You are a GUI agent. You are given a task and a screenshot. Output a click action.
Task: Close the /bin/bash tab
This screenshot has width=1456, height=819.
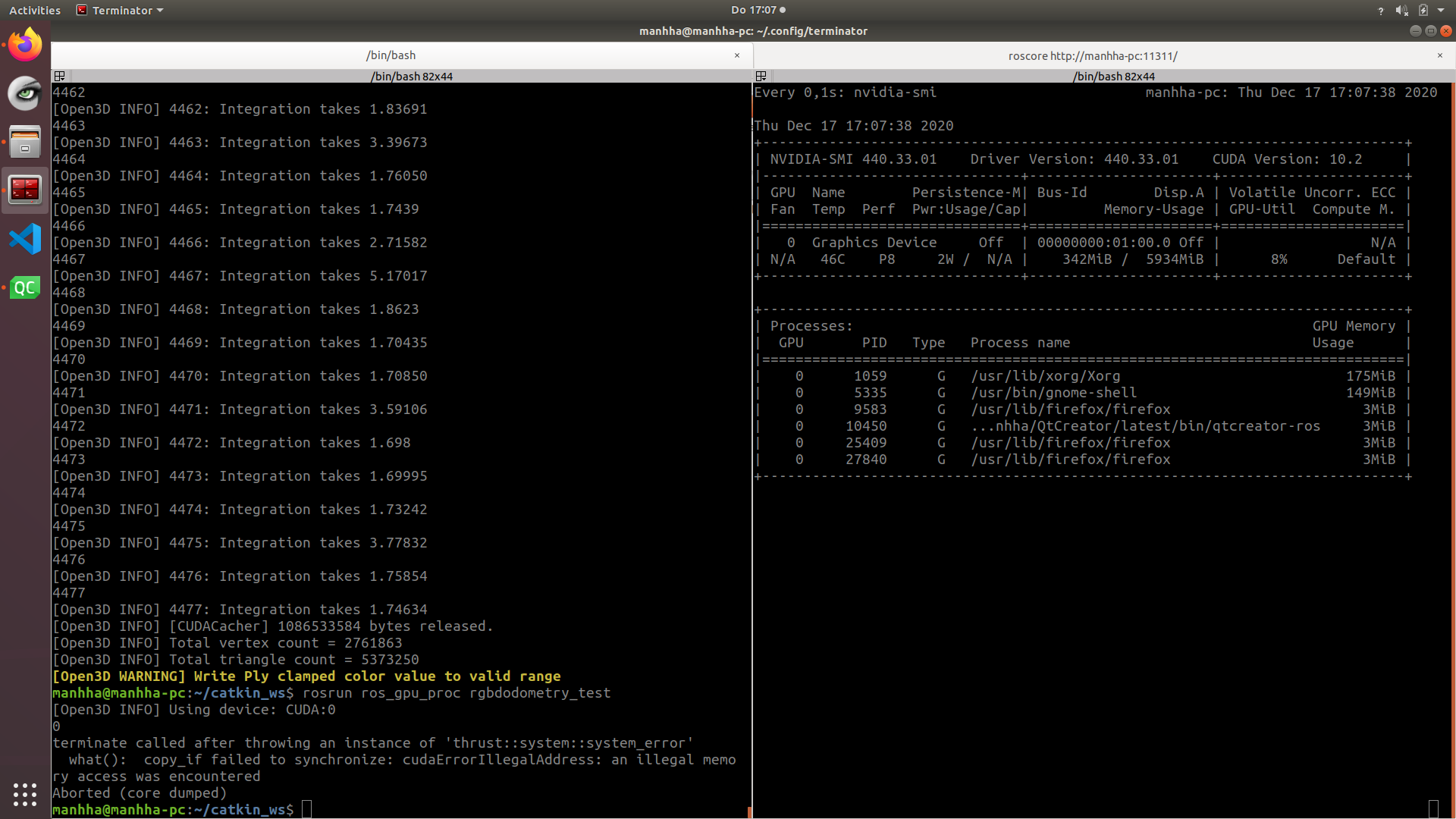pyautogui.click(x=736, y=55)
